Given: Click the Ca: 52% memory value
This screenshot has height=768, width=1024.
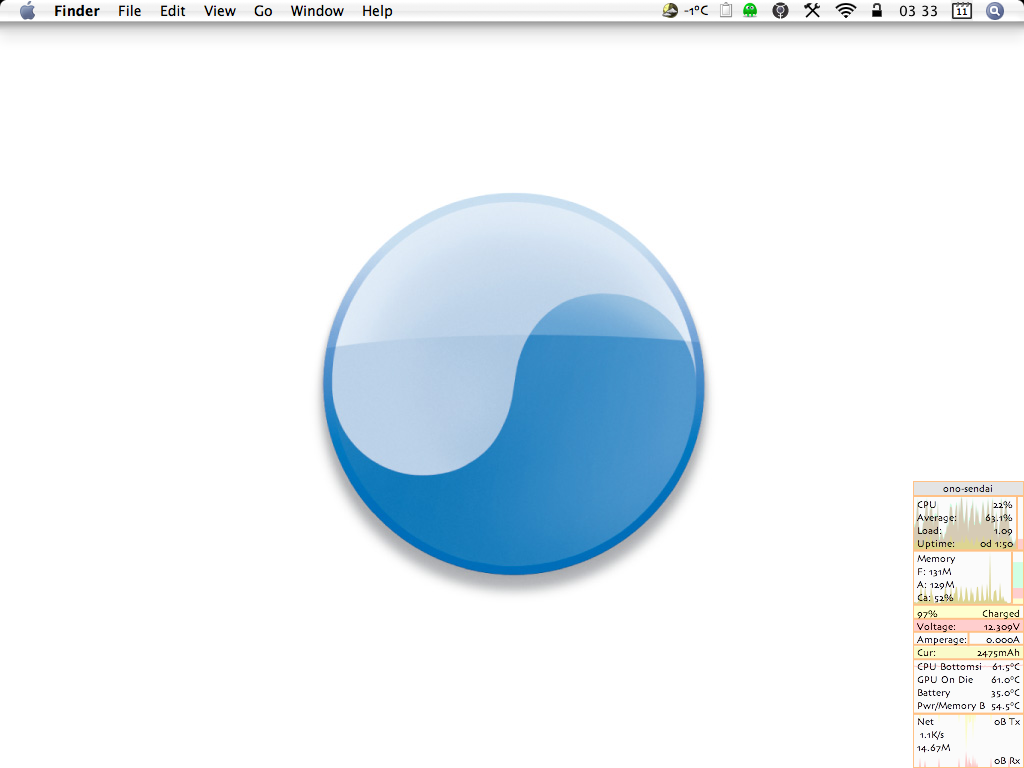Looking at the screenshot, I should (935, 598).
